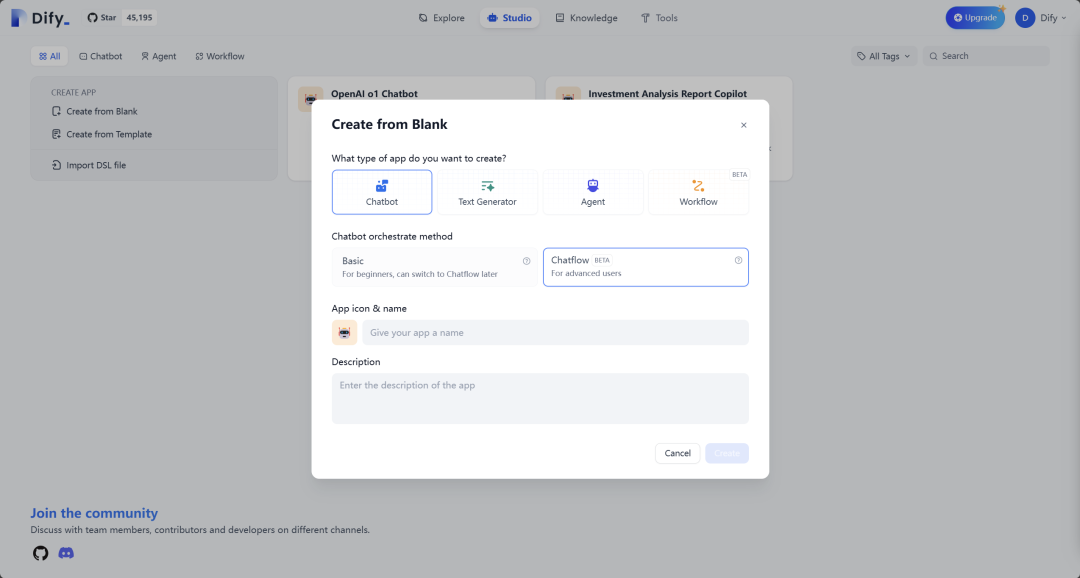The image size is (1080, 578).
Task: Select the Text Generator app type
Action: point(487,192)
